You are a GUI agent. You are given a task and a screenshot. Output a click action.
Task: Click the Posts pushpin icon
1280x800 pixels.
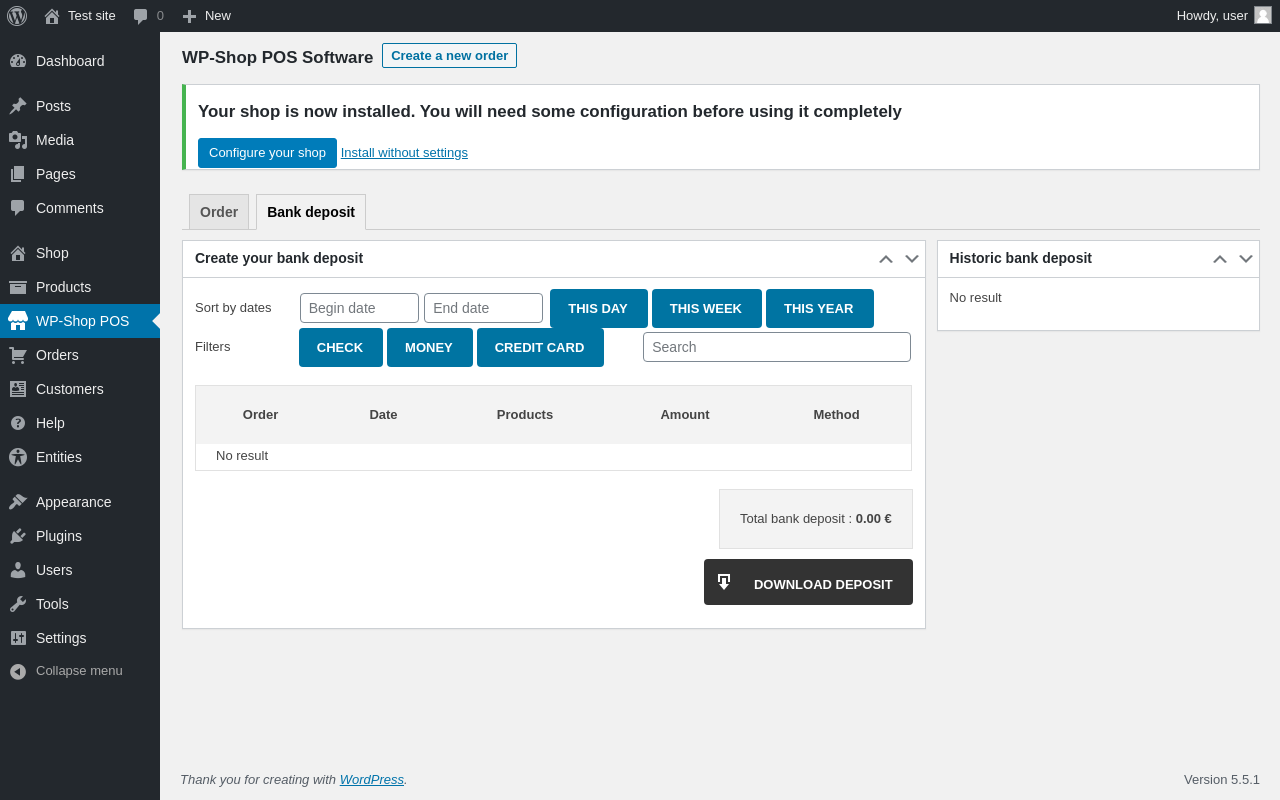(x=18, y=106)
